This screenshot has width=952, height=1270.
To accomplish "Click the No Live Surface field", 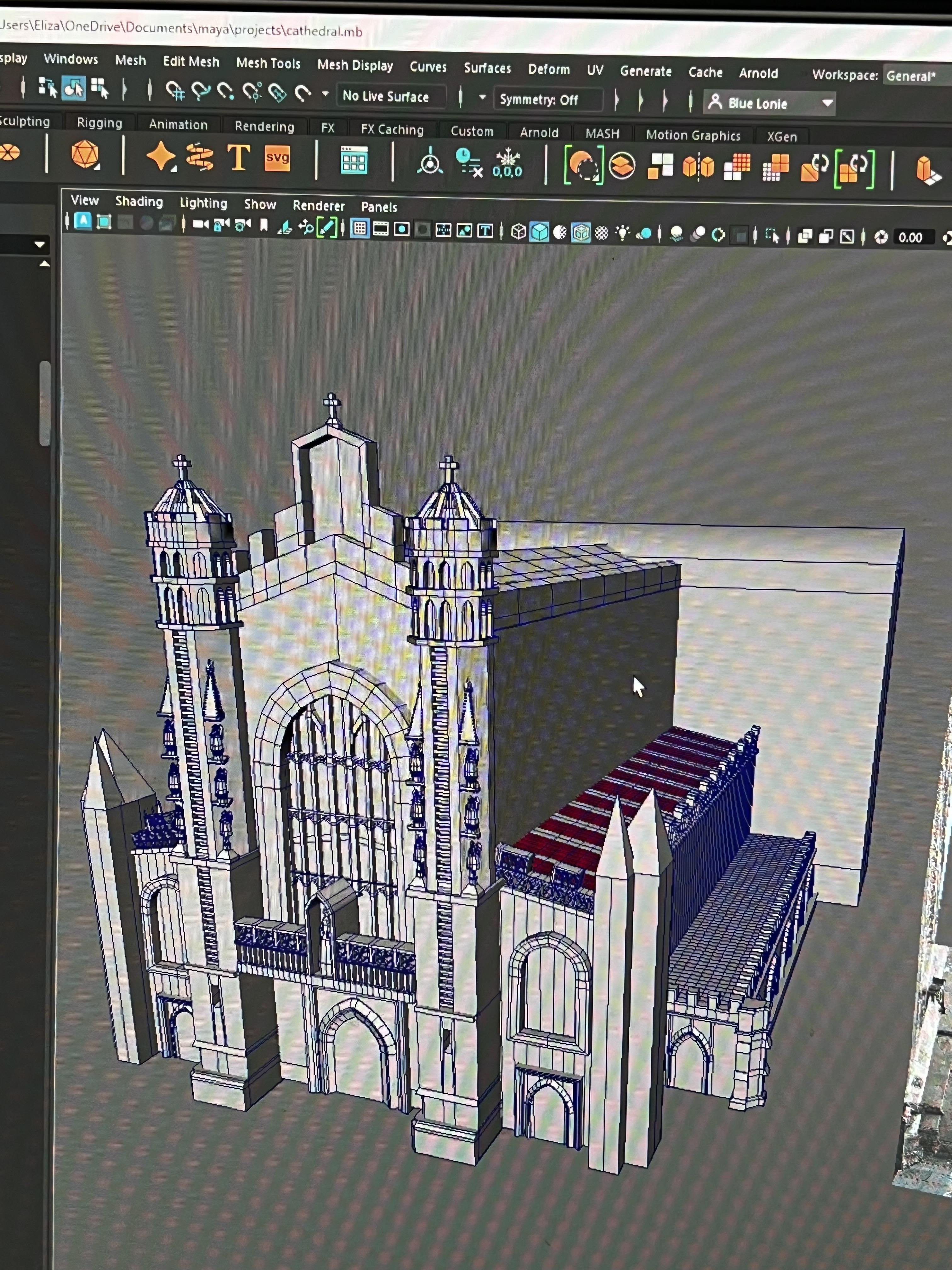I will tap(391, 96).
